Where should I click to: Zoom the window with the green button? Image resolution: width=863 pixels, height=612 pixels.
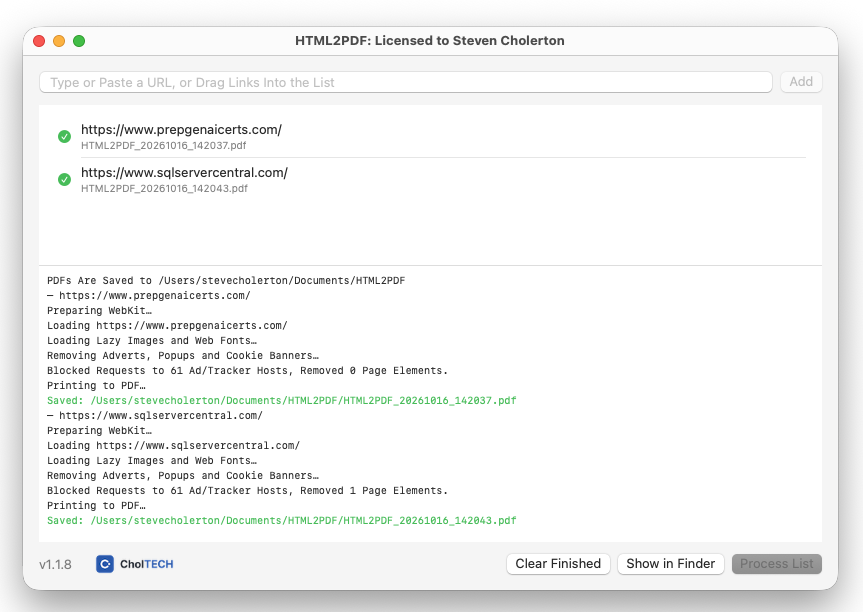79,41
